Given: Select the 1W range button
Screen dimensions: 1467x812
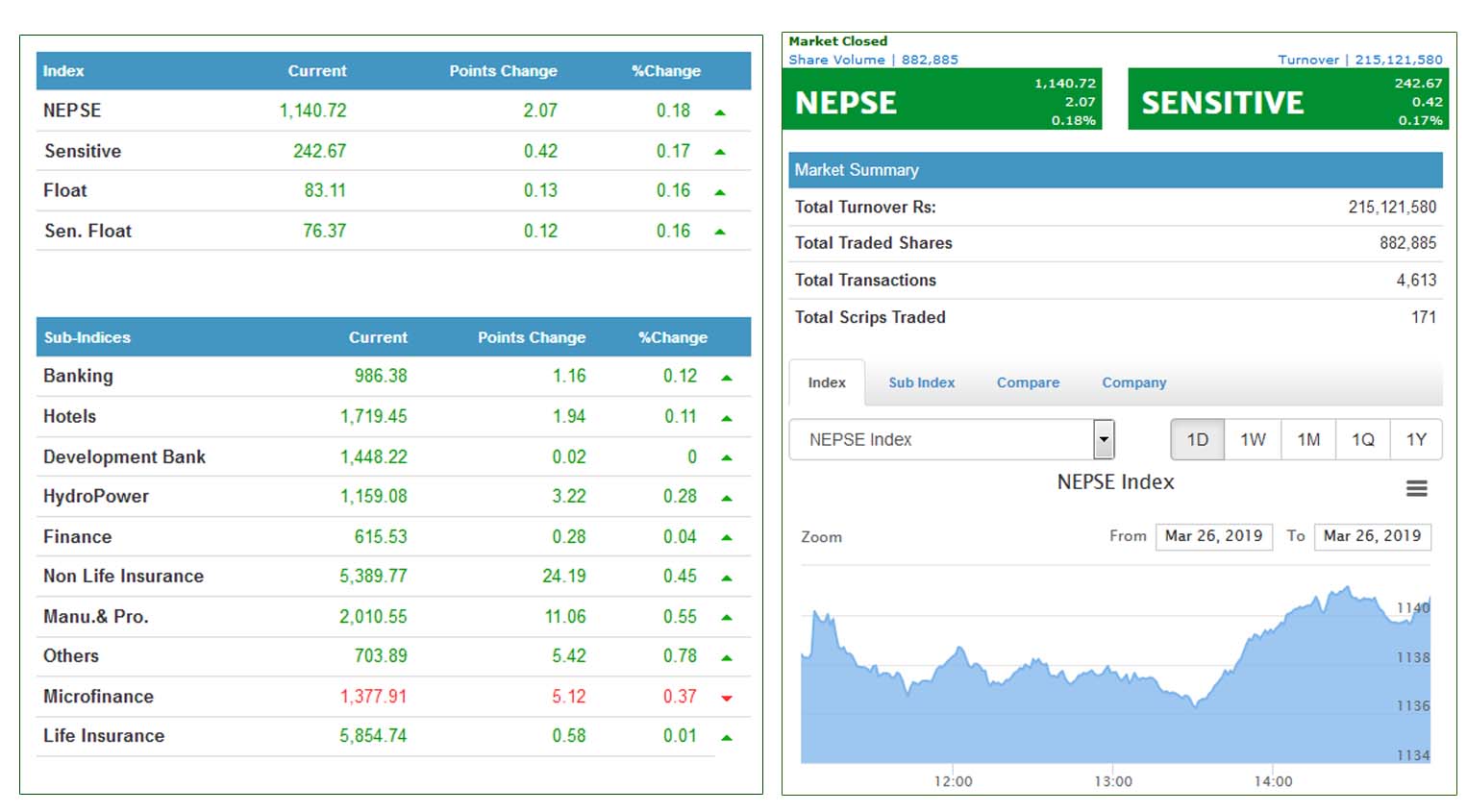Looking at the screenshot, I should 1253,439.
